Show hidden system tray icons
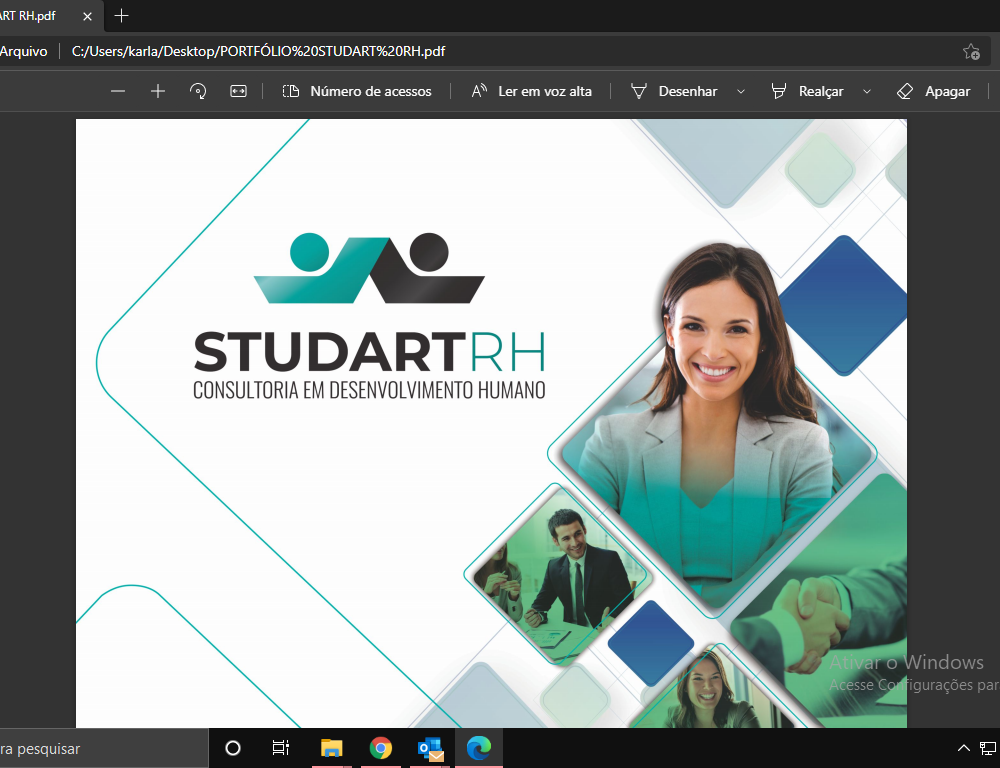The image size is (1000, 768). [x=964, y=748]
